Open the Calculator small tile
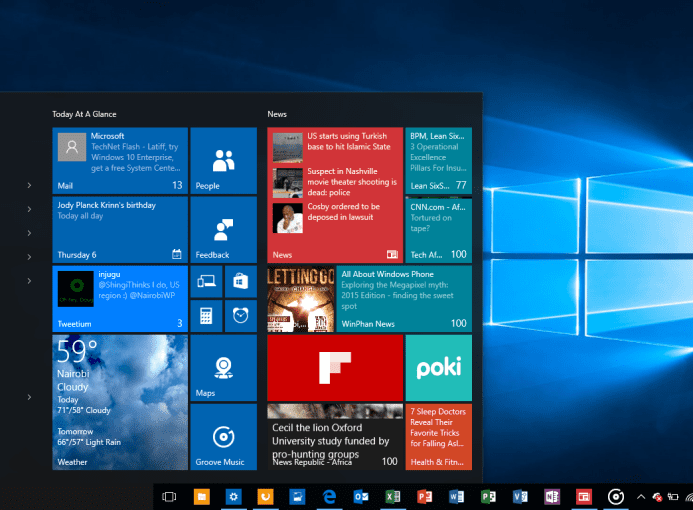 coord(206,316)
